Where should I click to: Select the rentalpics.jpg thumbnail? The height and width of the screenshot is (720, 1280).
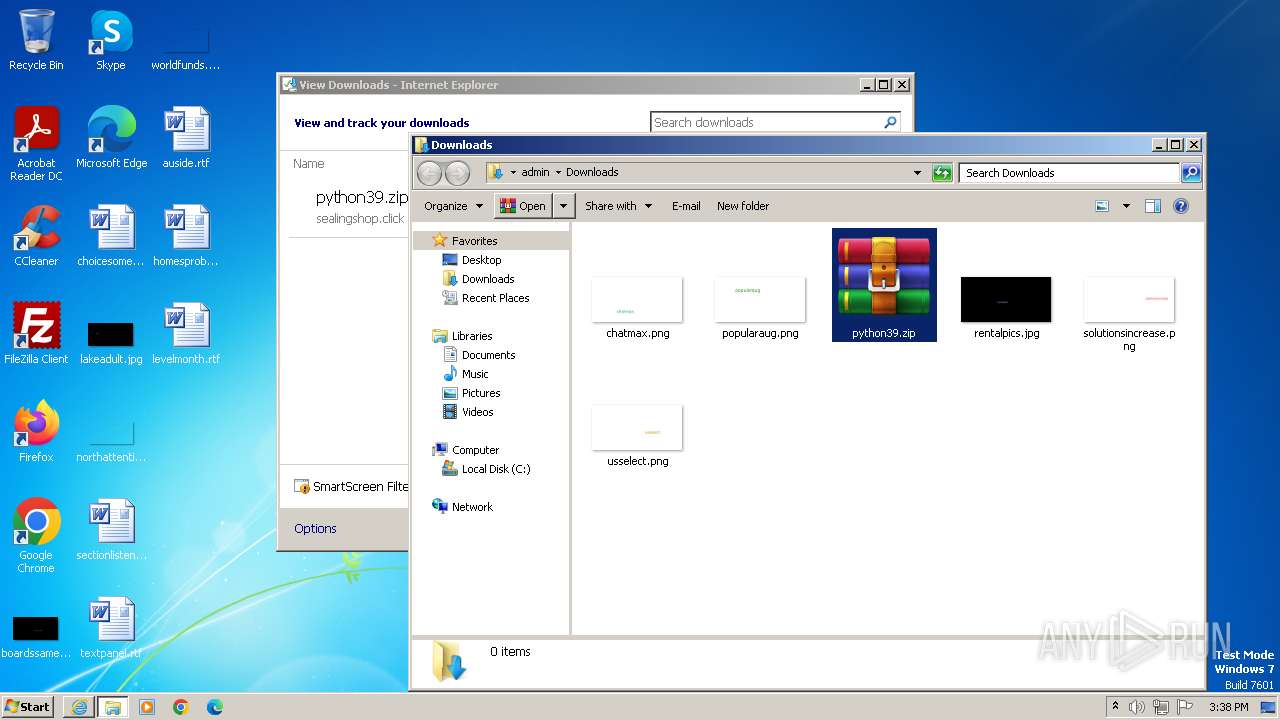click(x=1006, y=308)
